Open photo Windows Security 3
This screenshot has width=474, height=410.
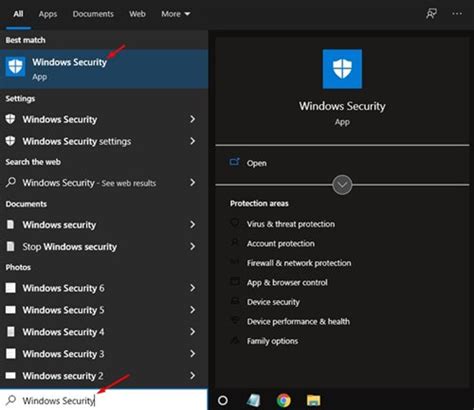click(104, 354)
